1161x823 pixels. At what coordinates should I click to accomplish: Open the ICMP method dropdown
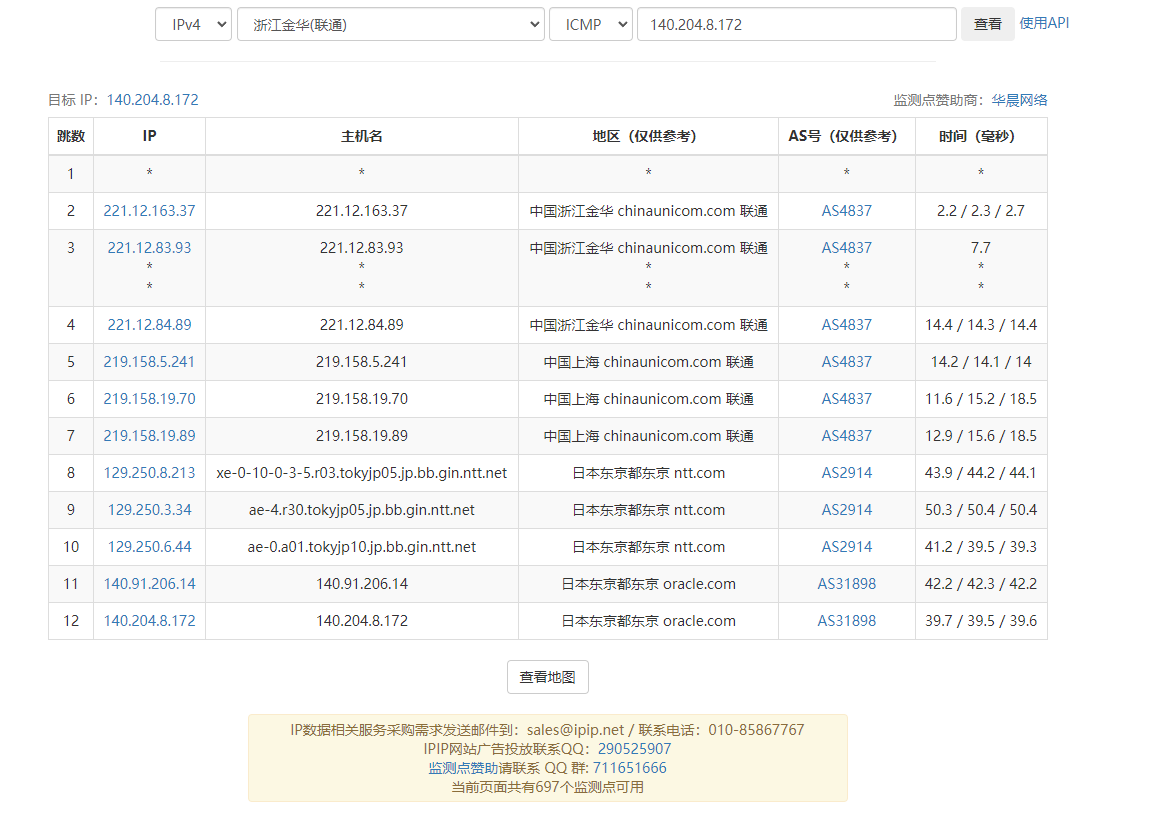(591, 24)
